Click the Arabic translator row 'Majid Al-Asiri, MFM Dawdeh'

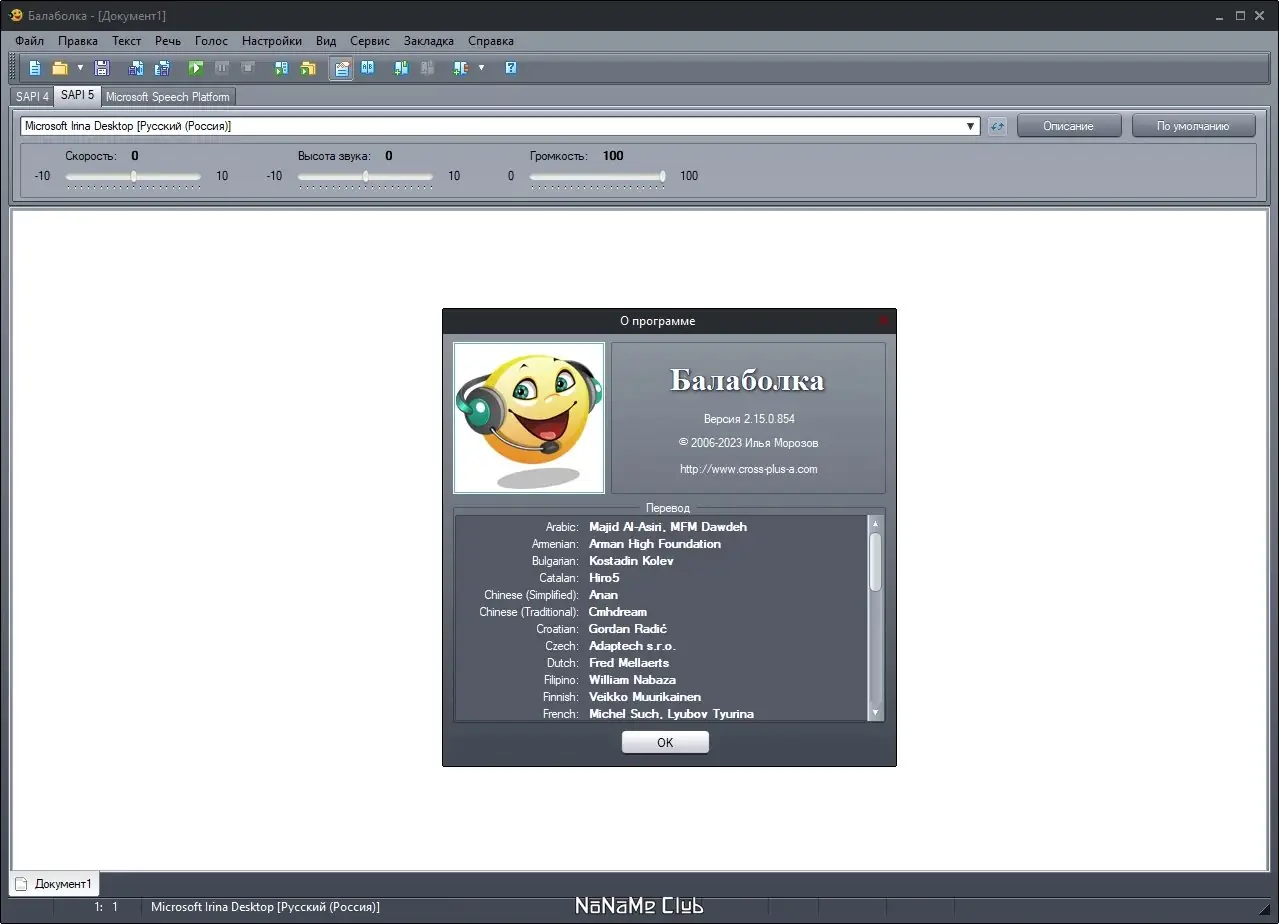pyautogui.click(x=668, y=527)
